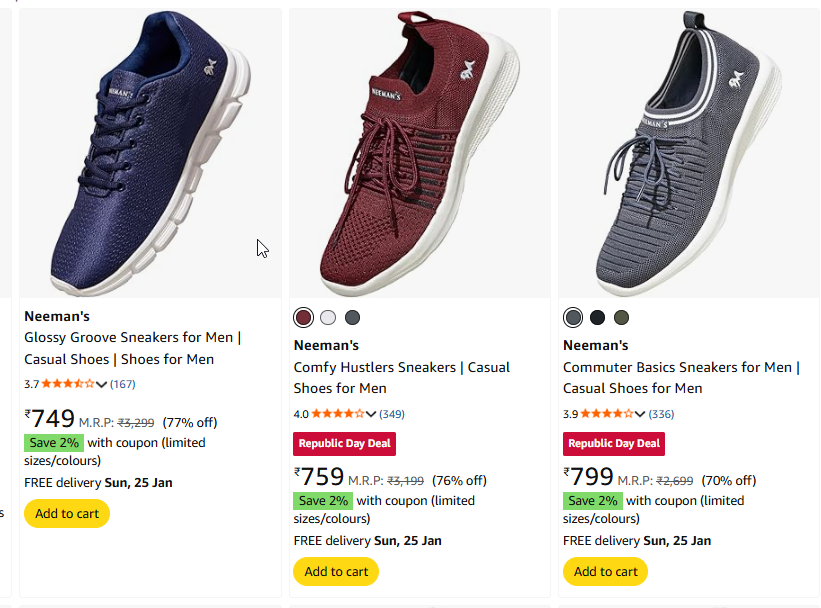Image resolution: width=821 pixels, height=608 pixels.
Task: Open the 167 reviews count link
Action: pyautogui.click(x=123, y=384)
